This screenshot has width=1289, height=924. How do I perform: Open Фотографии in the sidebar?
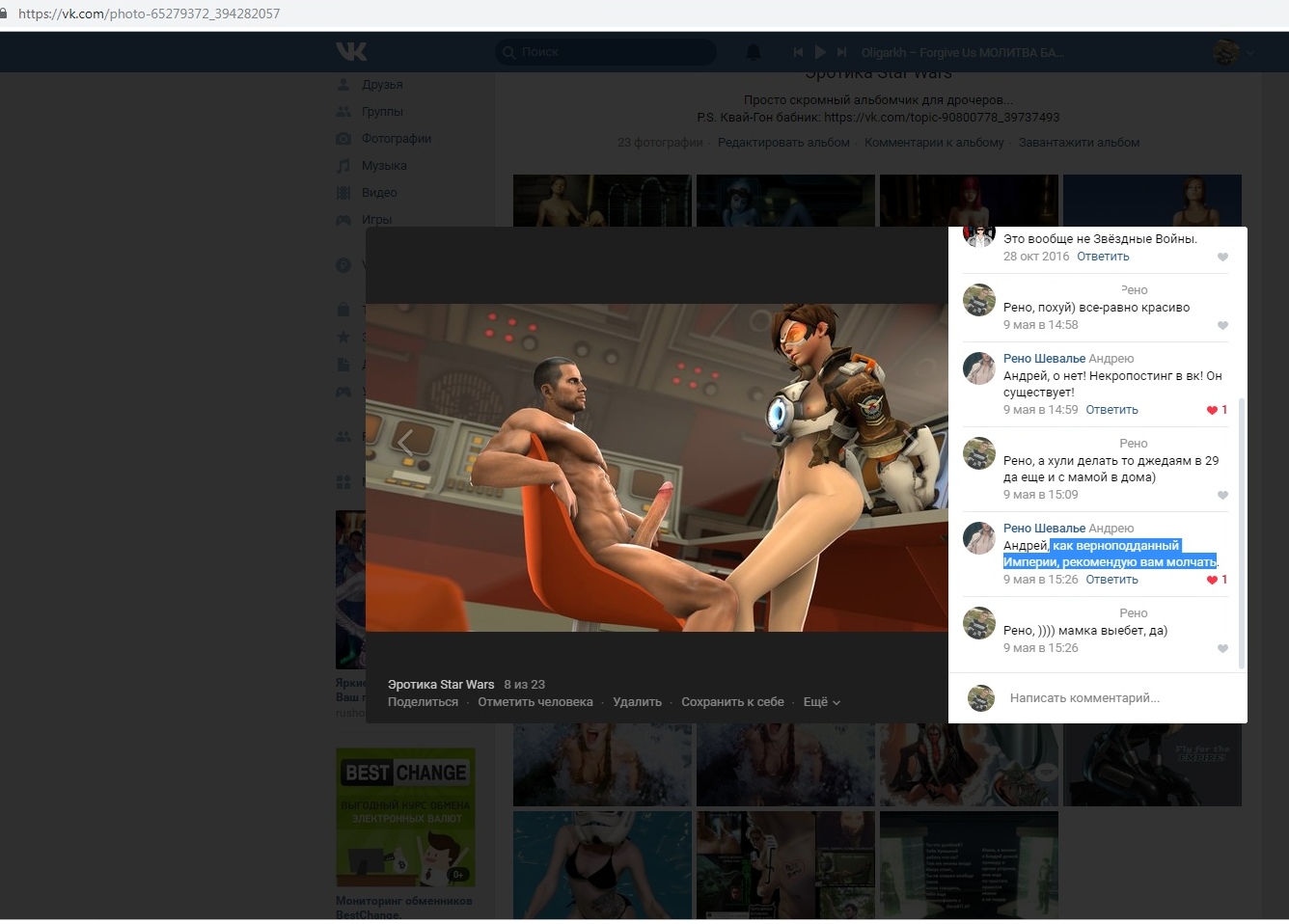[x=397, y=139]
